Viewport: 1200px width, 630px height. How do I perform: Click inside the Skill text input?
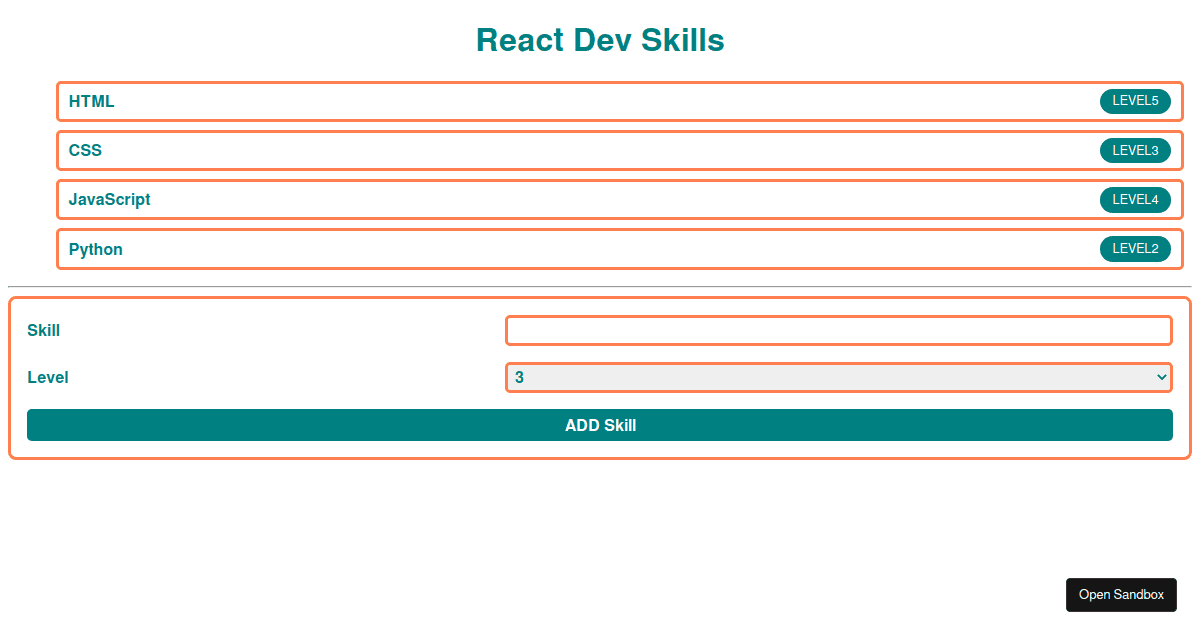[x=838, y=330]
